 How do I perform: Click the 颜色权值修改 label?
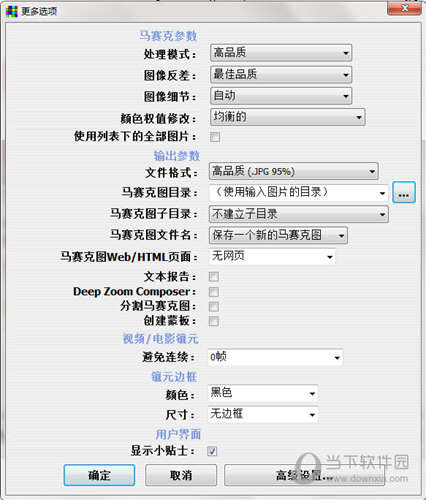point(158,118)
